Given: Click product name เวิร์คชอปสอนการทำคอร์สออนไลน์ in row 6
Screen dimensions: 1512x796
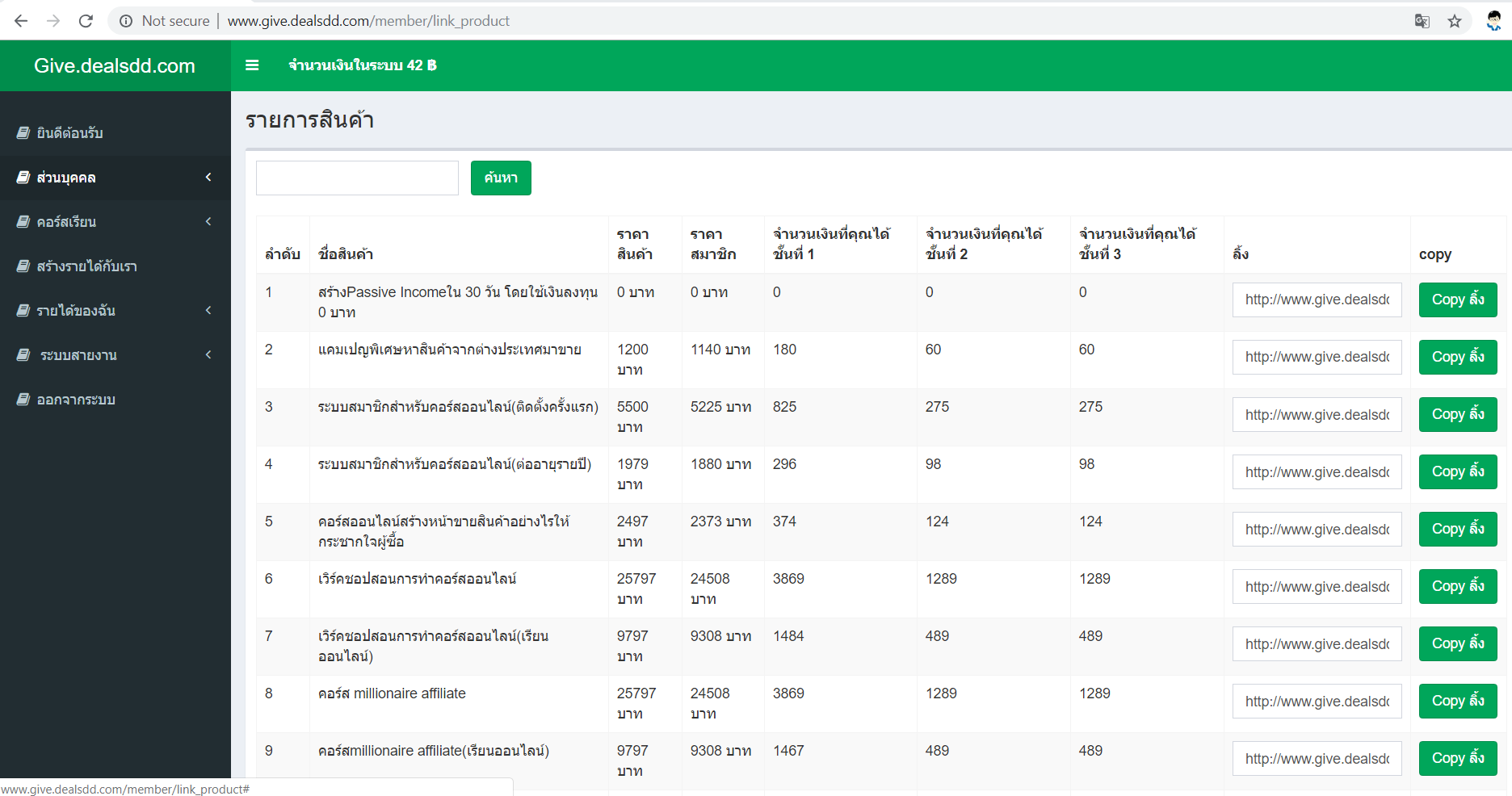Looking at the screenshot, I should click(x=417, y=579).
